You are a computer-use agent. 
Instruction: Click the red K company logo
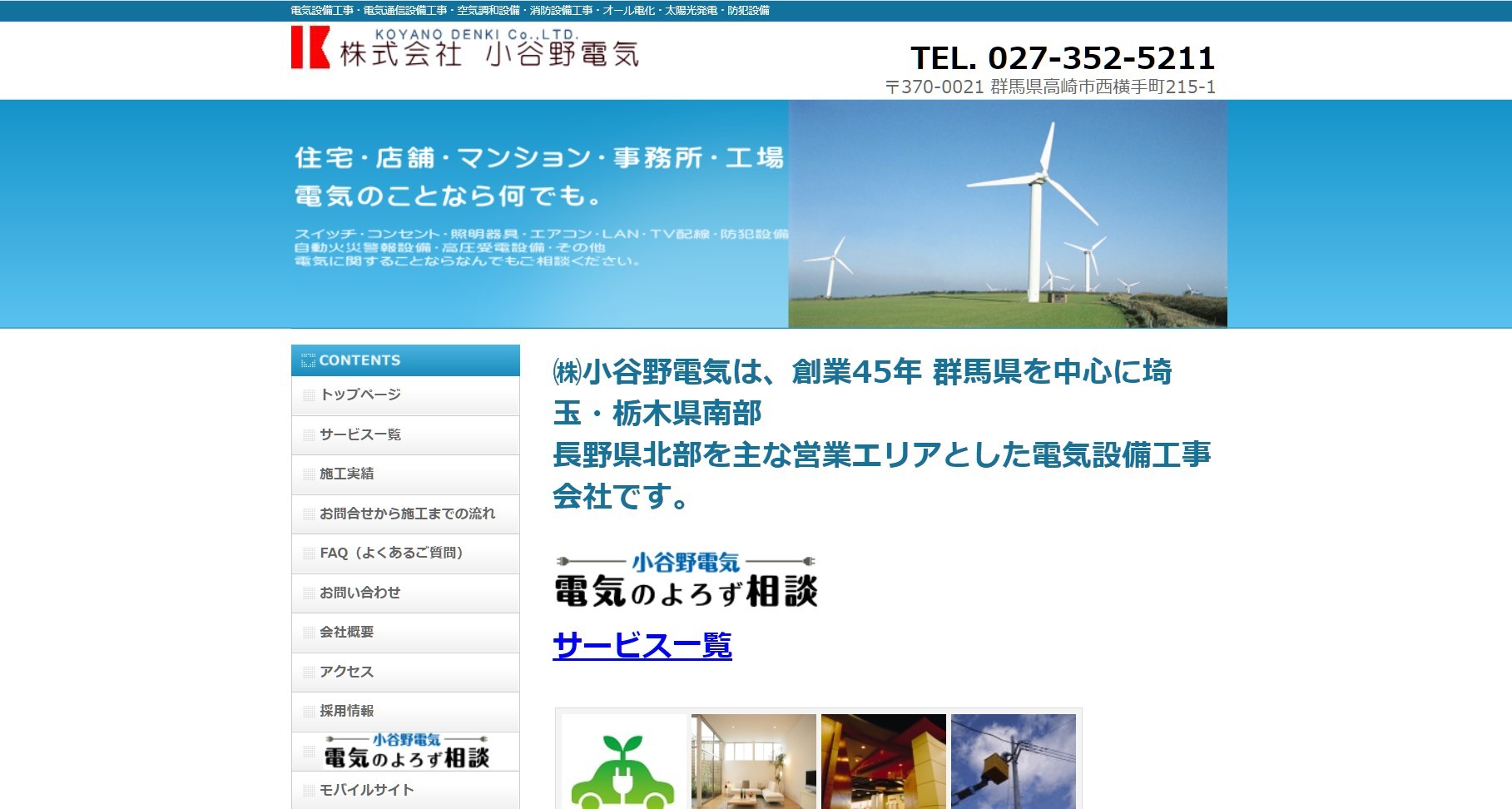pos(310,47)
